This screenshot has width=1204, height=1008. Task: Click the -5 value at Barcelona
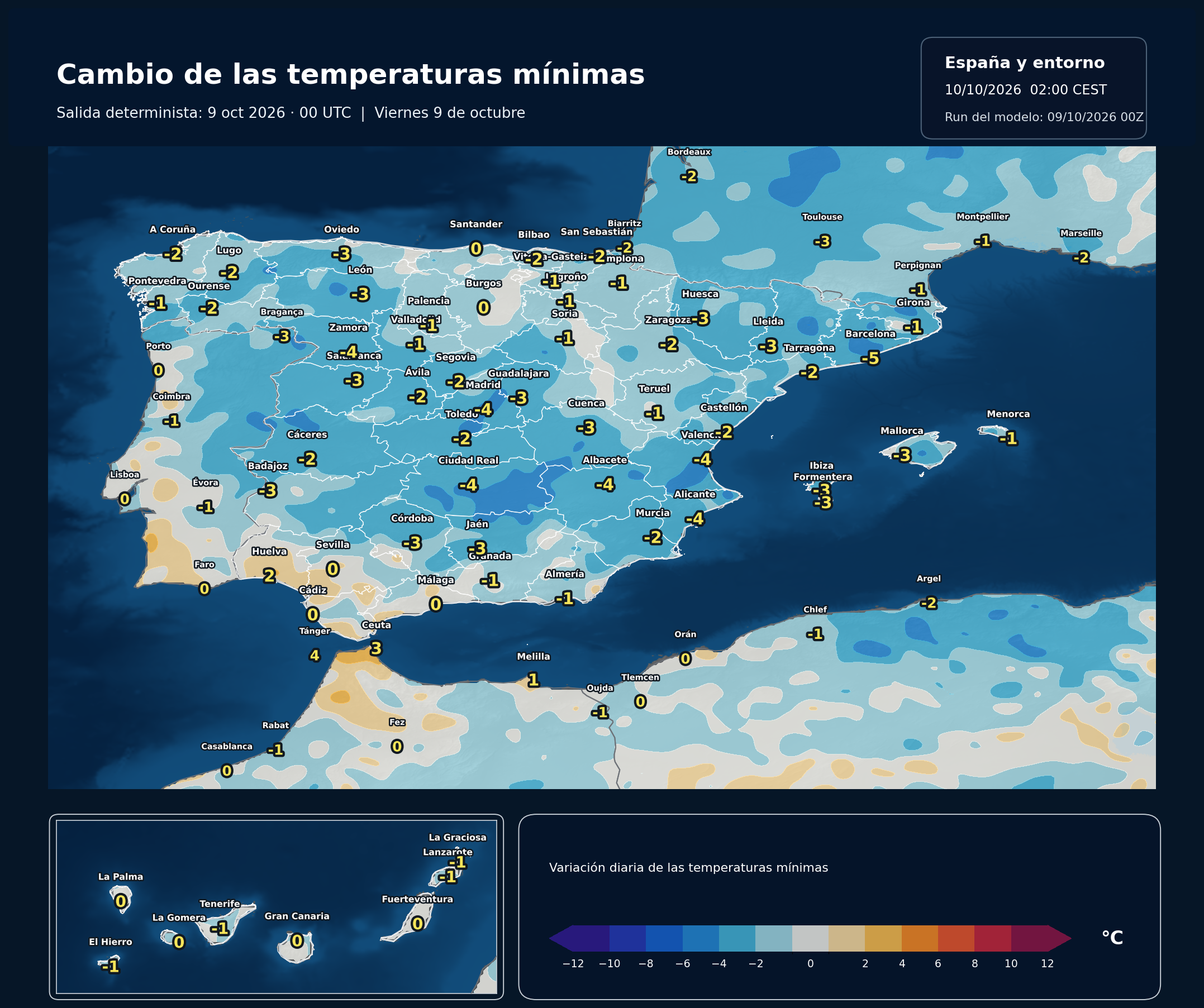870,358
